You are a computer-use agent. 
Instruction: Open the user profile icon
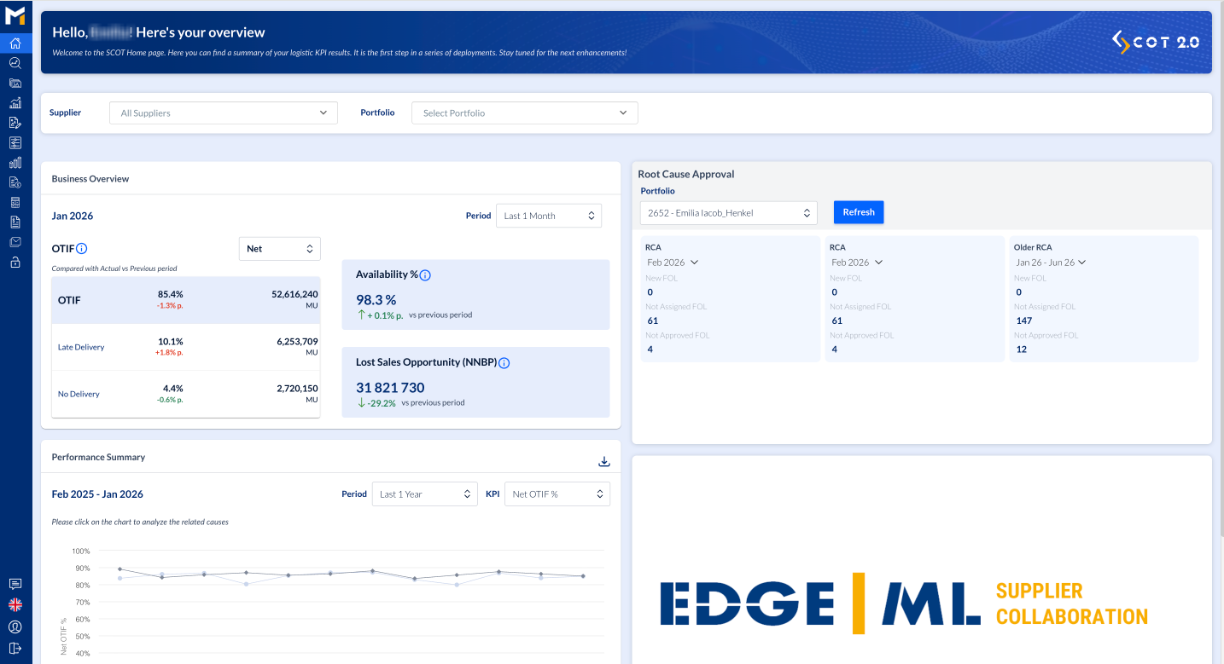tap(15, 627)
